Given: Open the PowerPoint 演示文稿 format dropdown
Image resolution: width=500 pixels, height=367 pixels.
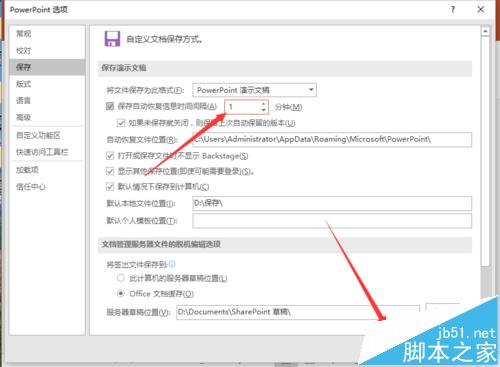Looking at the screenshot, I should 254,90.
